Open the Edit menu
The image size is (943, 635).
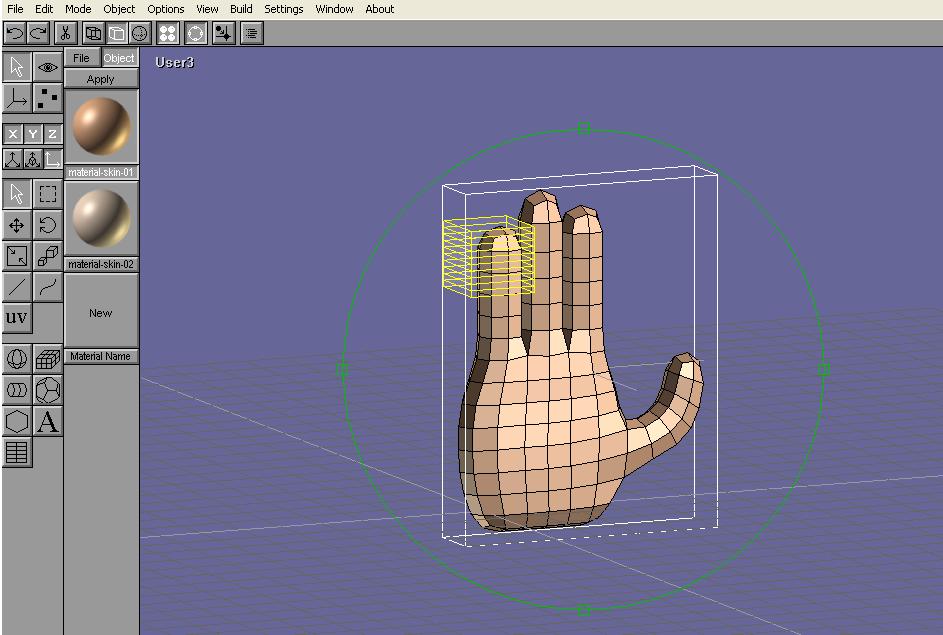44,9
